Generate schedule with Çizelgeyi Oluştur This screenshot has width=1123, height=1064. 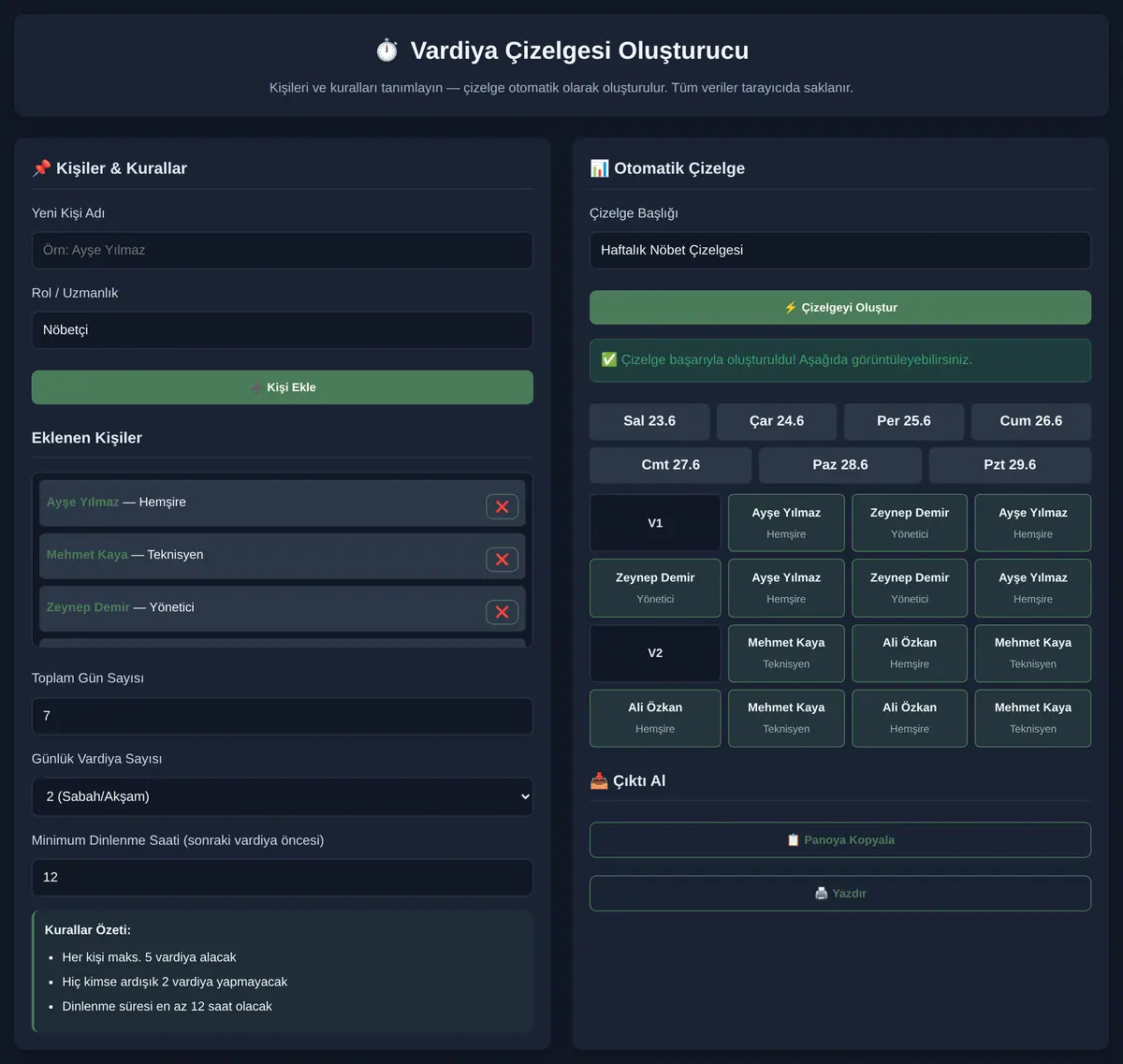(840, 308)
